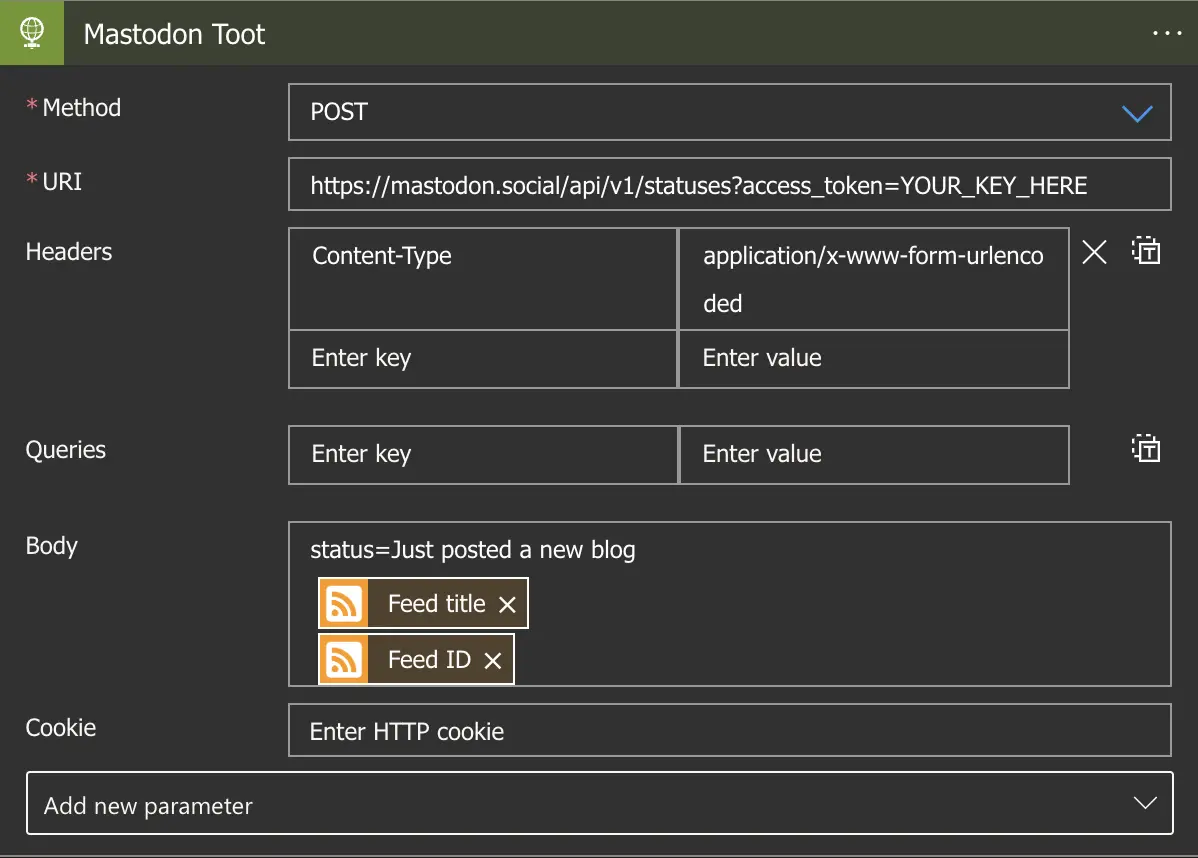Click the HTTP globe icon in header
1198x858 pixels.
tap(31, 33)
